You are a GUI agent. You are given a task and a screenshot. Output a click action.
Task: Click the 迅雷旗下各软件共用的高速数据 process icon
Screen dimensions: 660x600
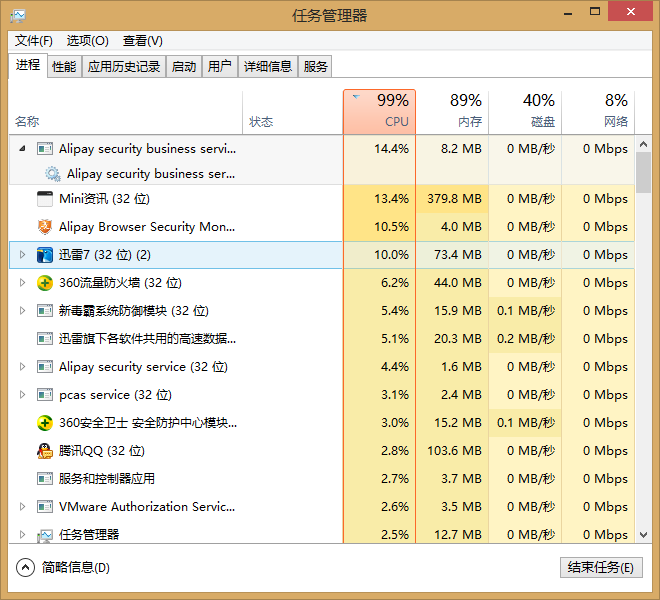tap(45, 339)
